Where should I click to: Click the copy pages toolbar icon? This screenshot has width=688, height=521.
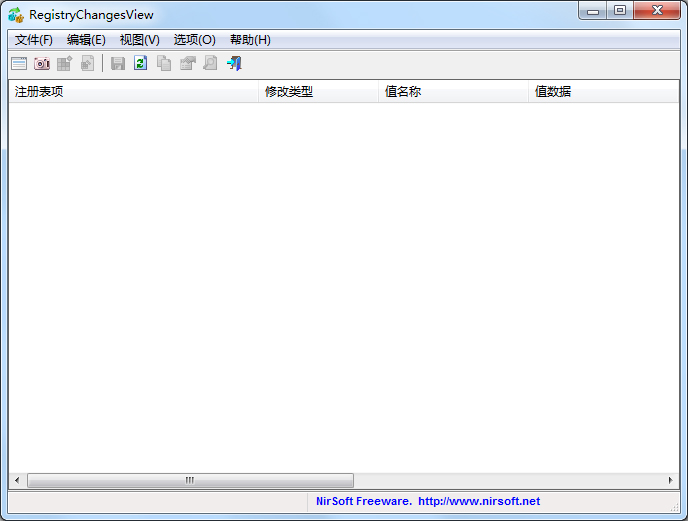[x=164, y=64]
